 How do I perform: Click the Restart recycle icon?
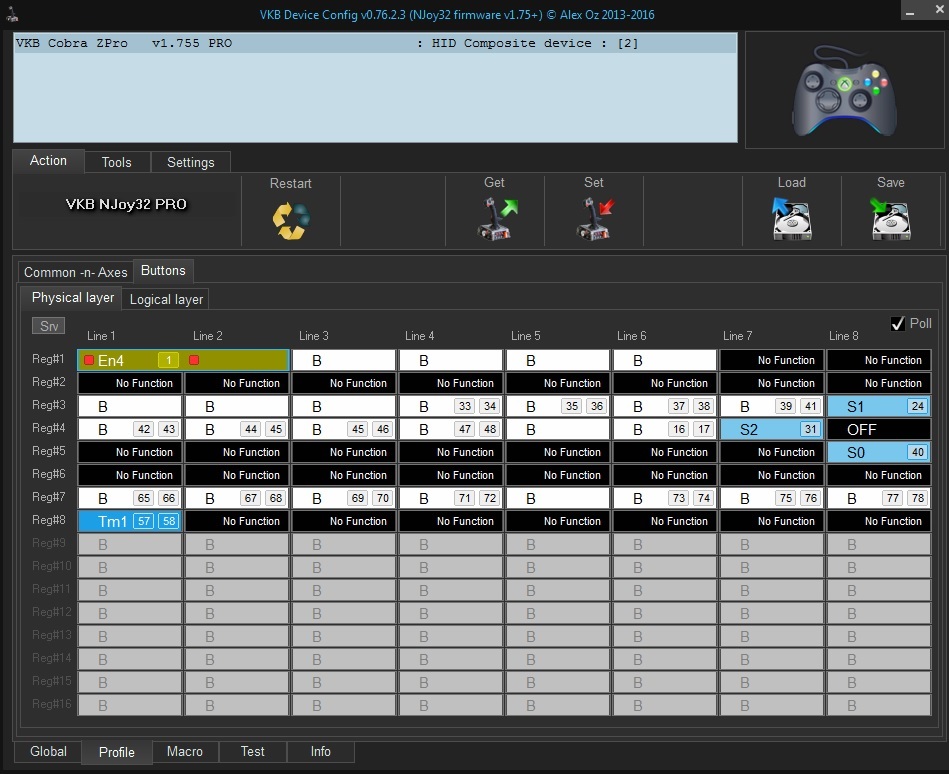[x=291, y=221]
